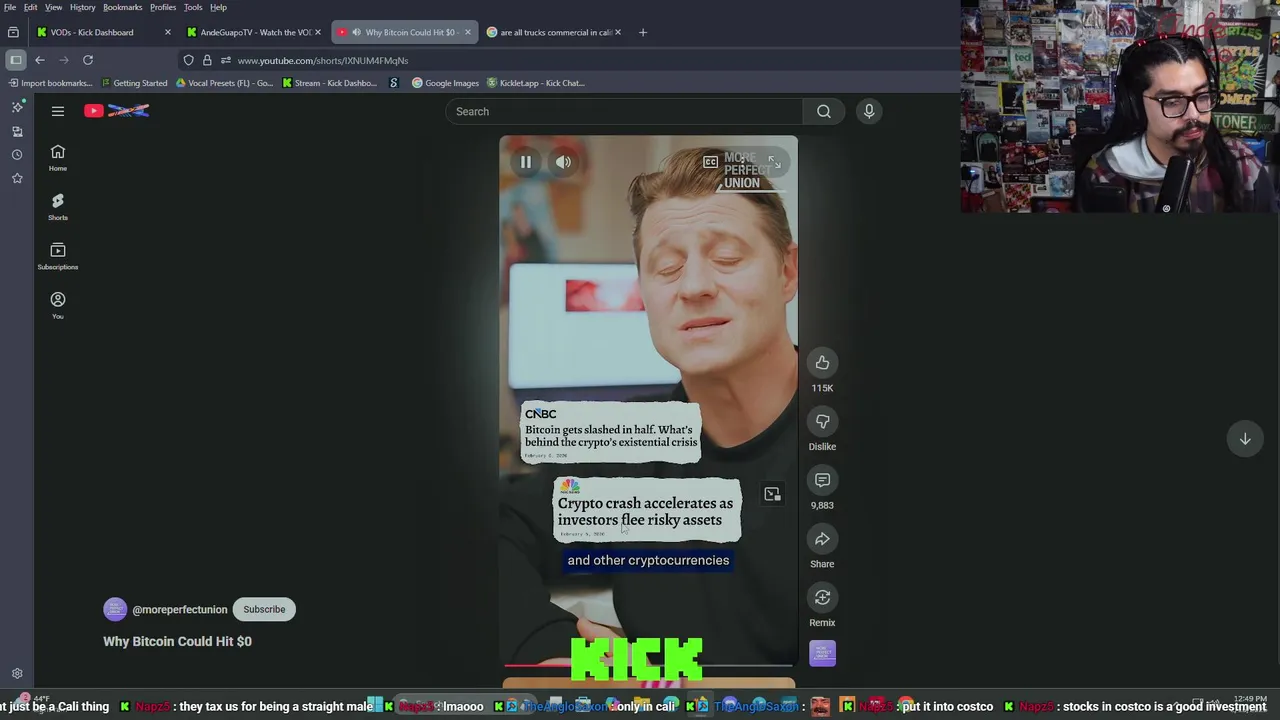
Task: Open @moreperfectunion channel link
Action: 180,609
